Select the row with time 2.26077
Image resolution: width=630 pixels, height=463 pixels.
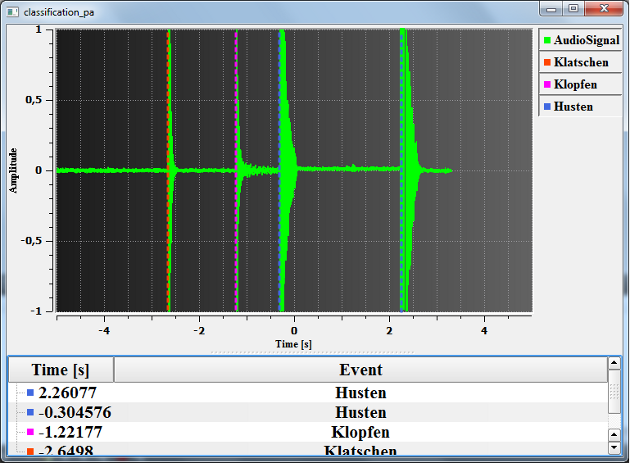308,393
